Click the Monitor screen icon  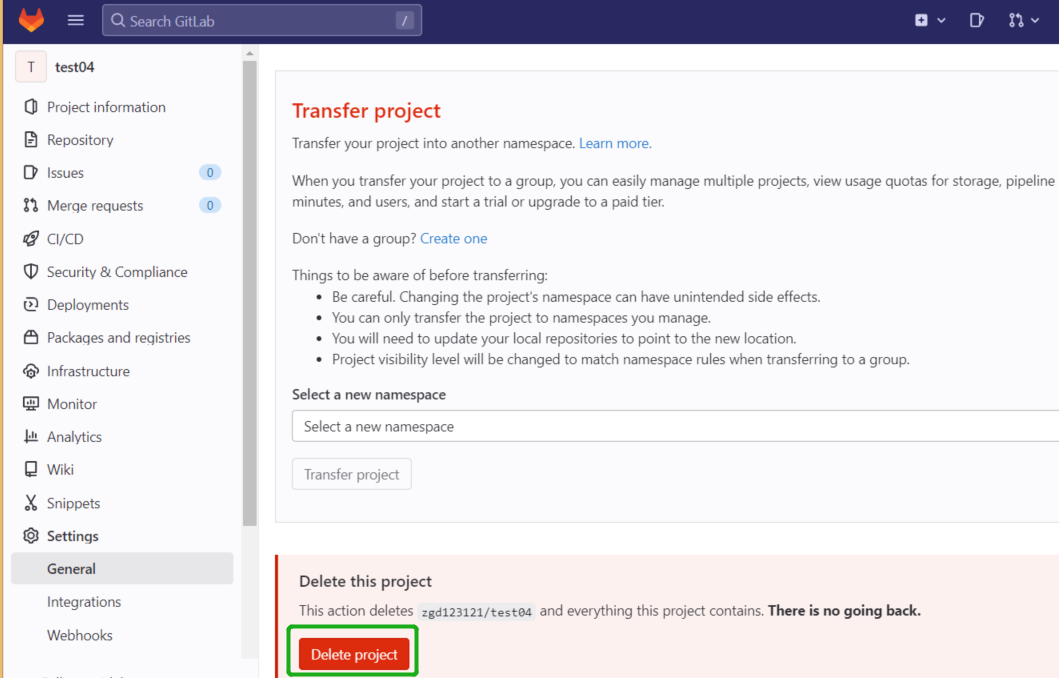30,404
